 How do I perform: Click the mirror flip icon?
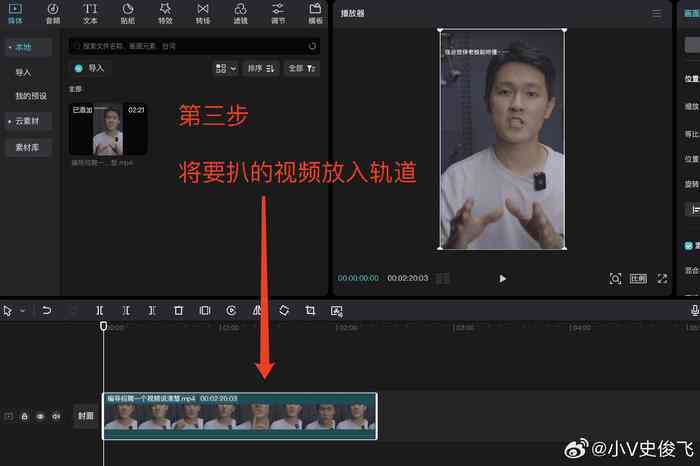[x=257, y=310]
